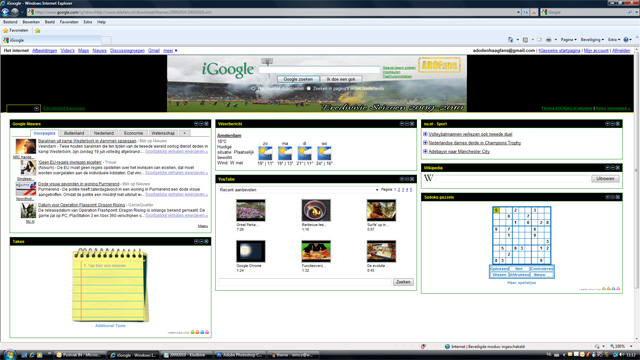Click the Windows Start orb

9,354
